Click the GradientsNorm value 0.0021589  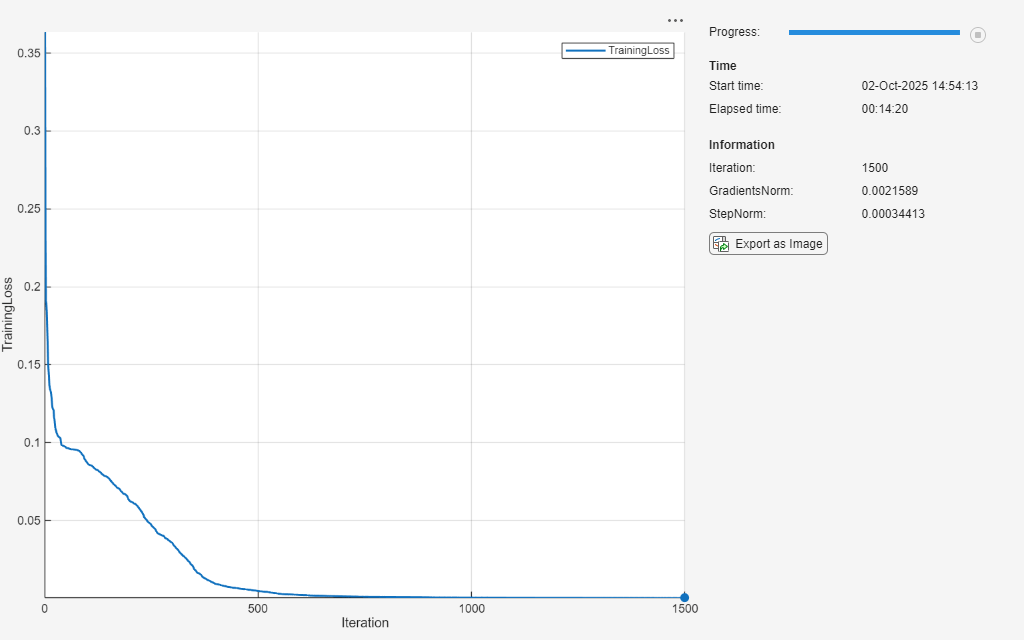coord(889,191)
